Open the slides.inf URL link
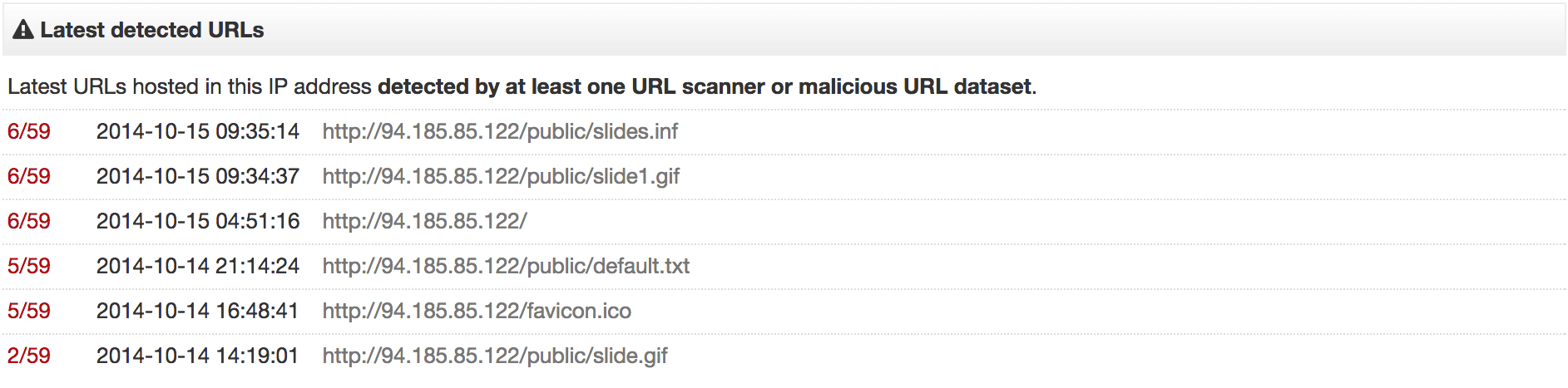 click(500, 131)
